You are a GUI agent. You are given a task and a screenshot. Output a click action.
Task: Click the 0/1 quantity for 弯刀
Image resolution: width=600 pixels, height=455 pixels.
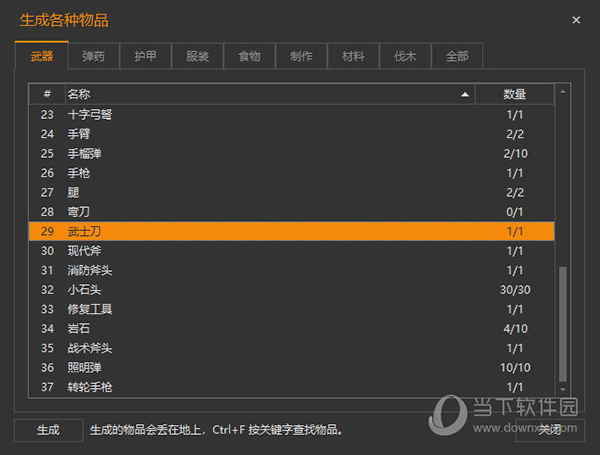tap(515, 212)
